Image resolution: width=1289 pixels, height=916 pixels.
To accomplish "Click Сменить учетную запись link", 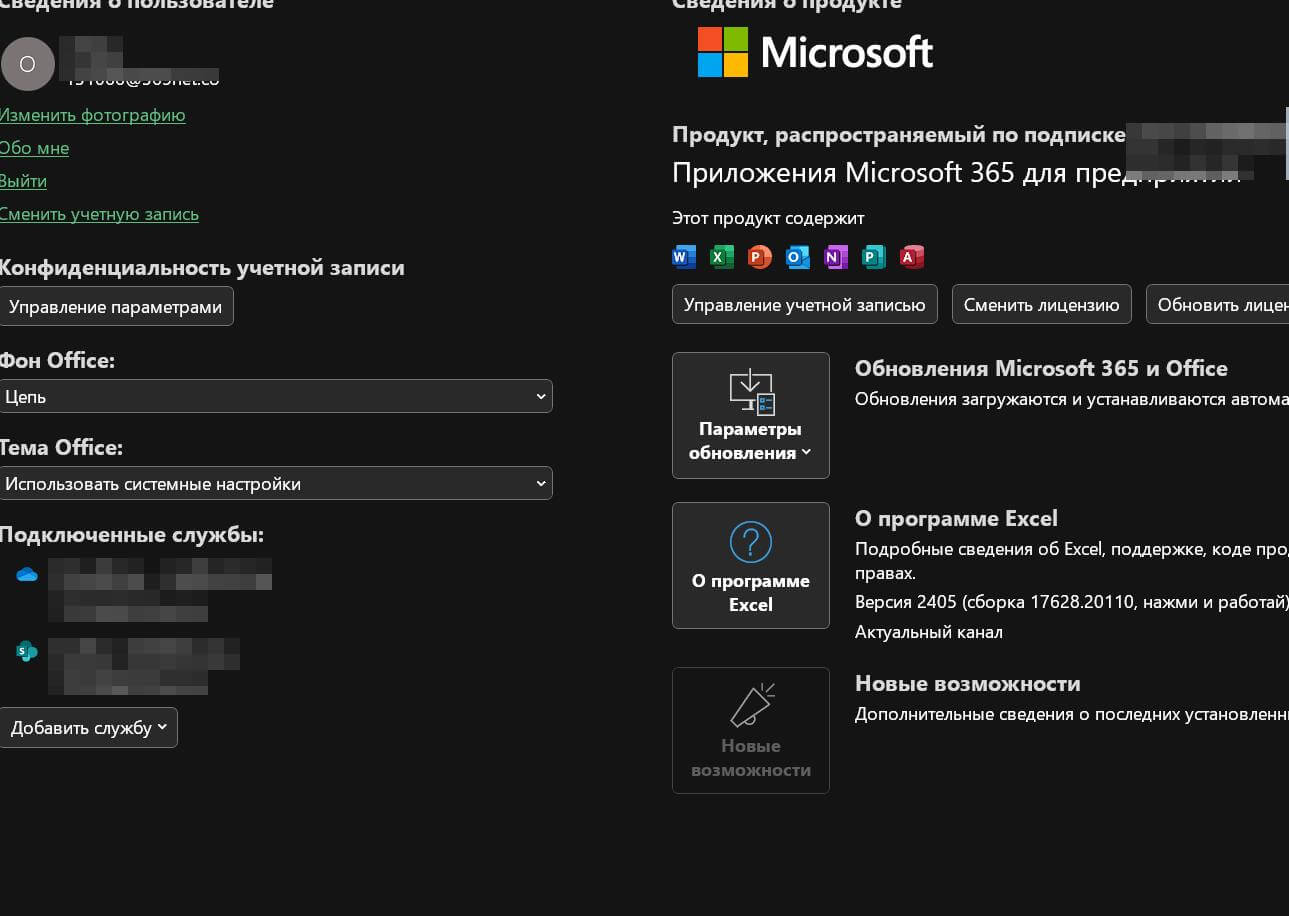I will coord(99,214).
